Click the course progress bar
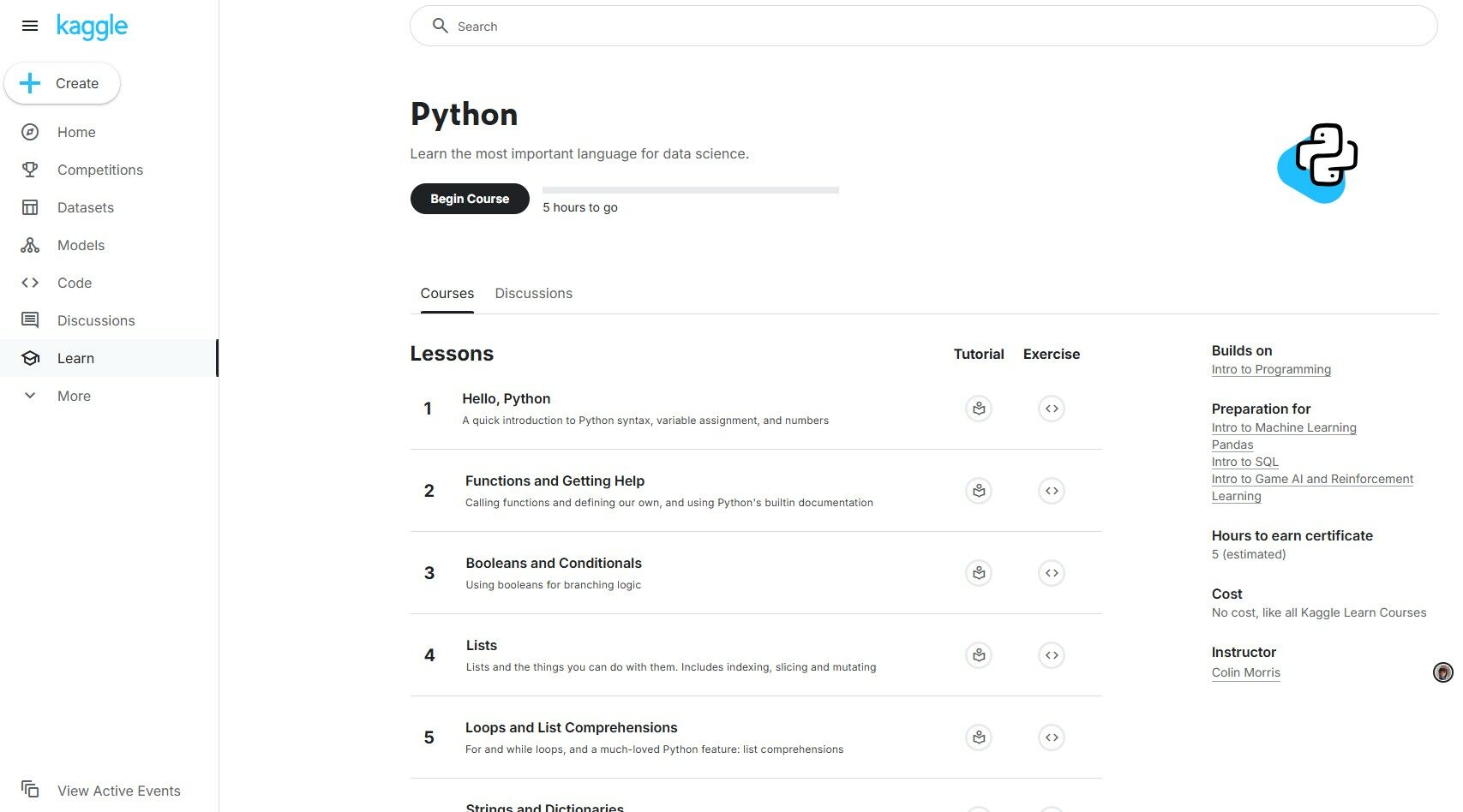This screenshot has height=812, width=1463. coord(690,190)
